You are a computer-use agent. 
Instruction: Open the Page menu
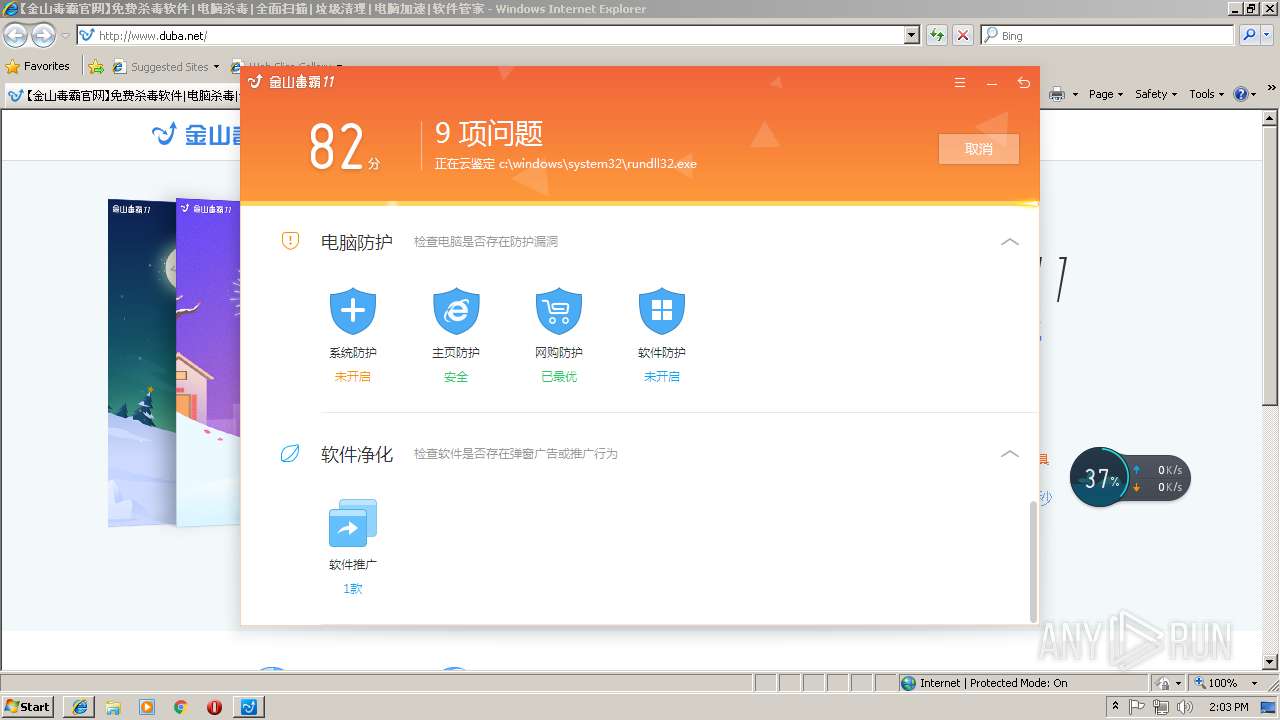point(1106,94)
